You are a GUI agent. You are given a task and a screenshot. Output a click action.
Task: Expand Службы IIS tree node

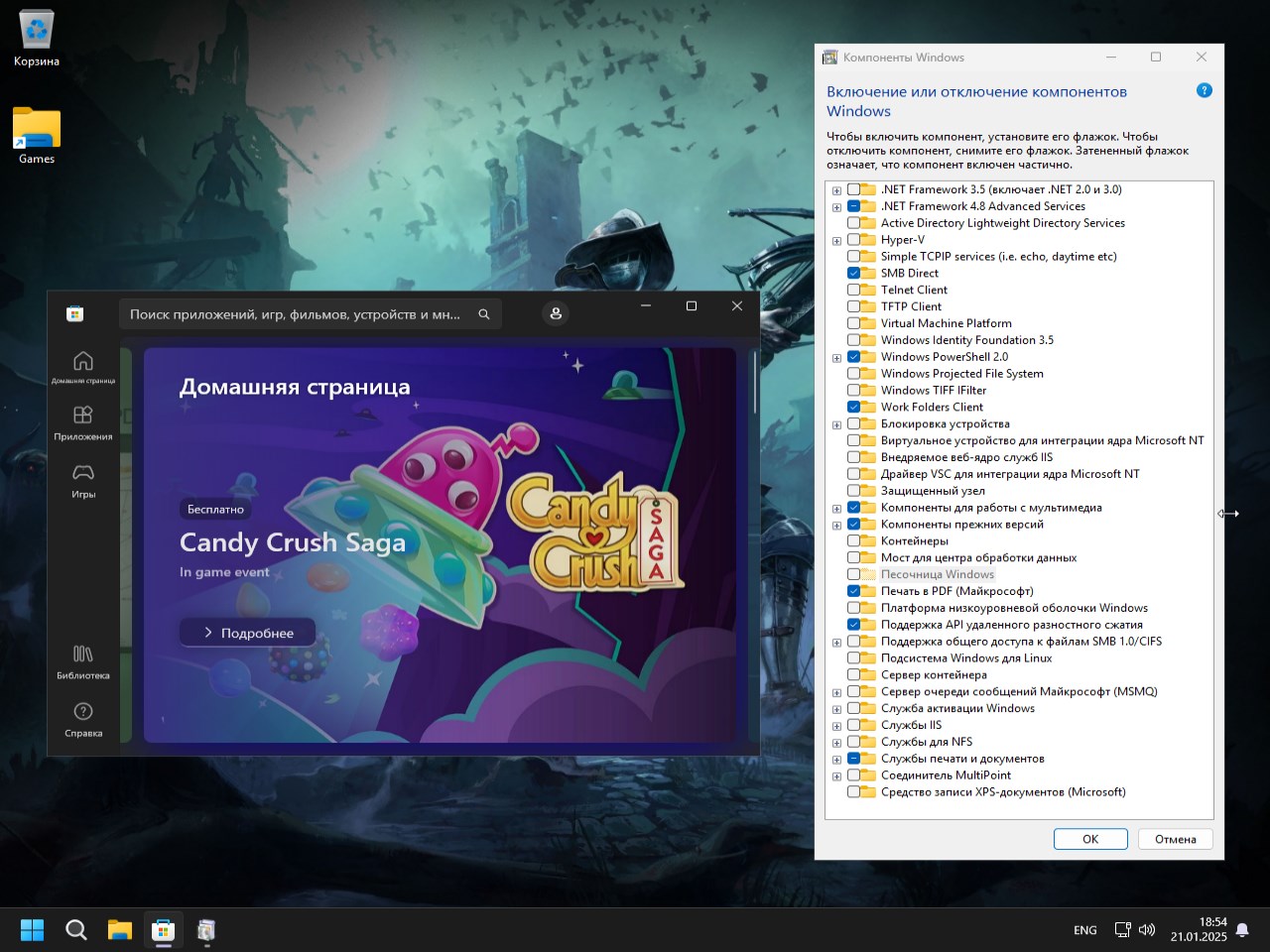coord(836,726)
